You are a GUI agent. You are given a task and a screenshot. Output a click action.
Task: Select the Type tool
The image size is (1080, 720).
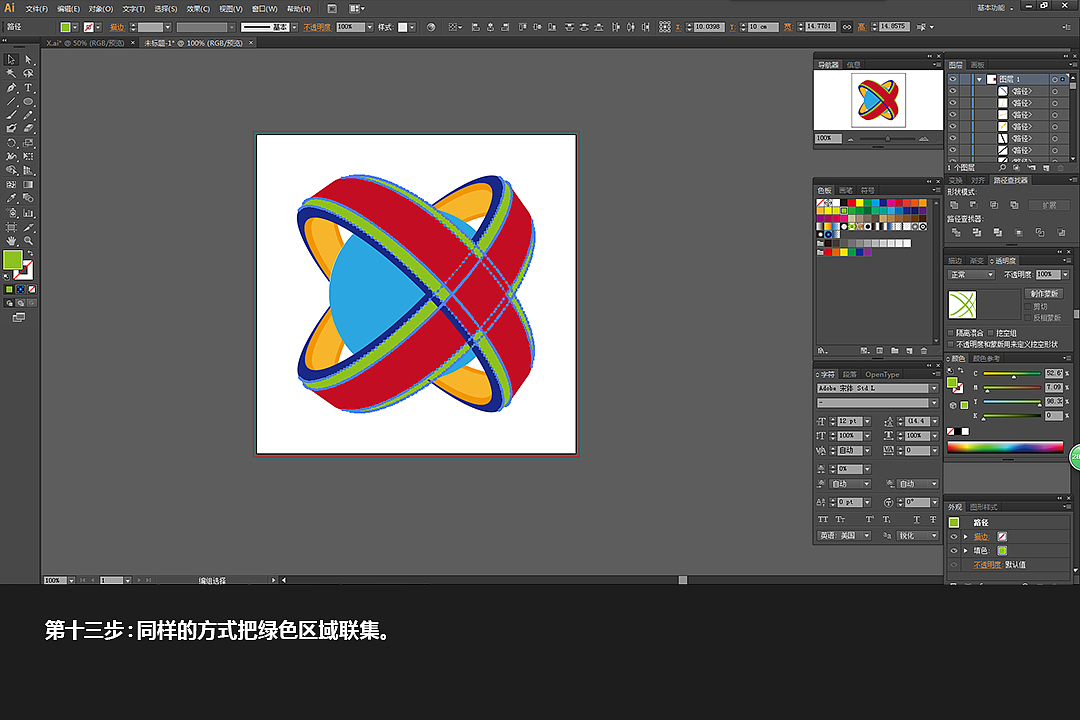click(x=28, y=88)
